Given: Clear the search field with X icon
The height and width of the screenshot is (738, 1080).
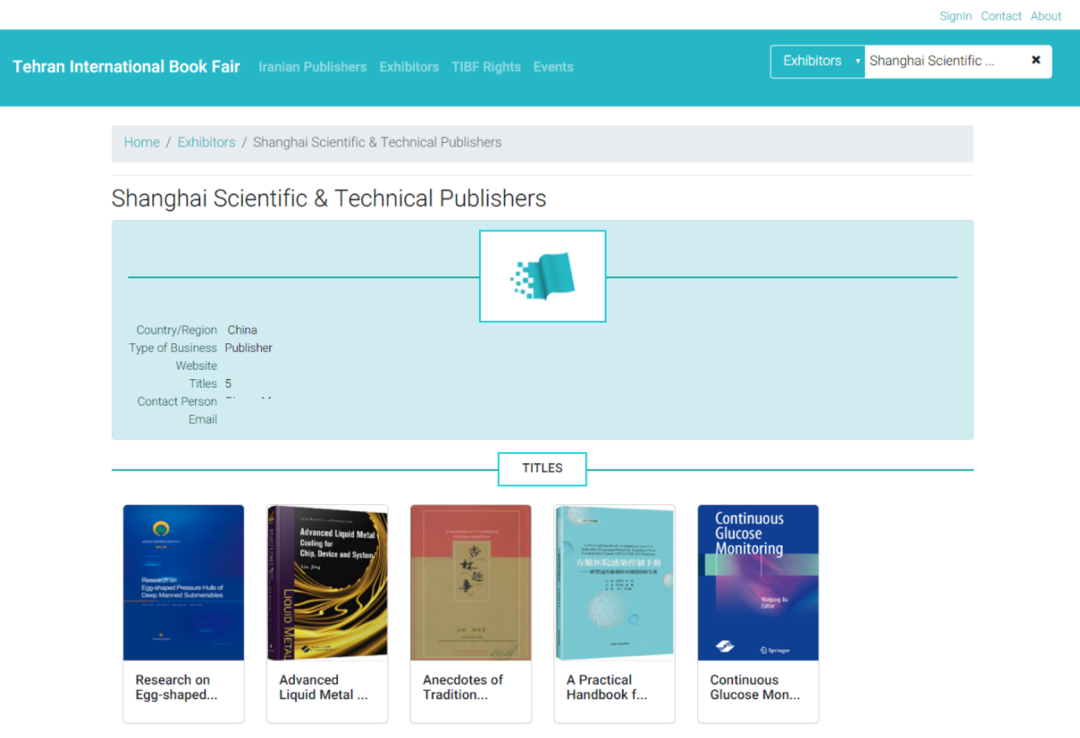Looking at the screenshot, I should click(x=1035, y=61).
